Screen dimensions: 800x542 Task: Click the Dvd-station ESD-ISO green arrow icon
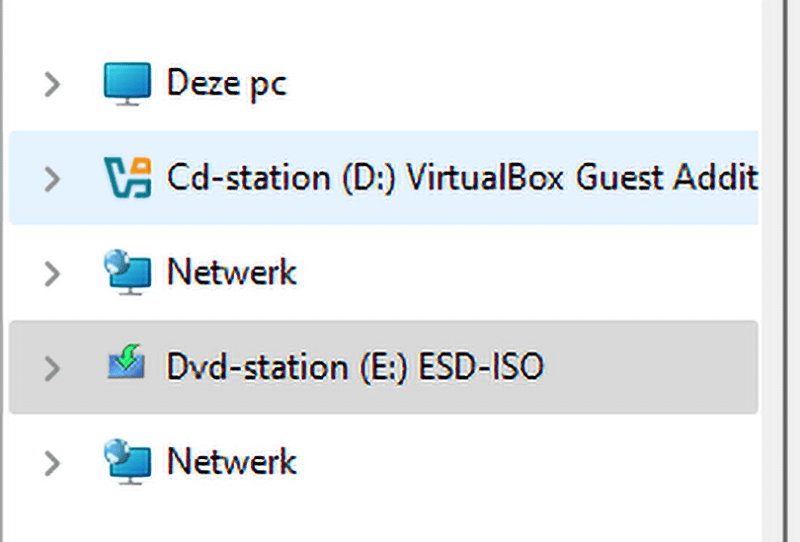click(127, 366)
